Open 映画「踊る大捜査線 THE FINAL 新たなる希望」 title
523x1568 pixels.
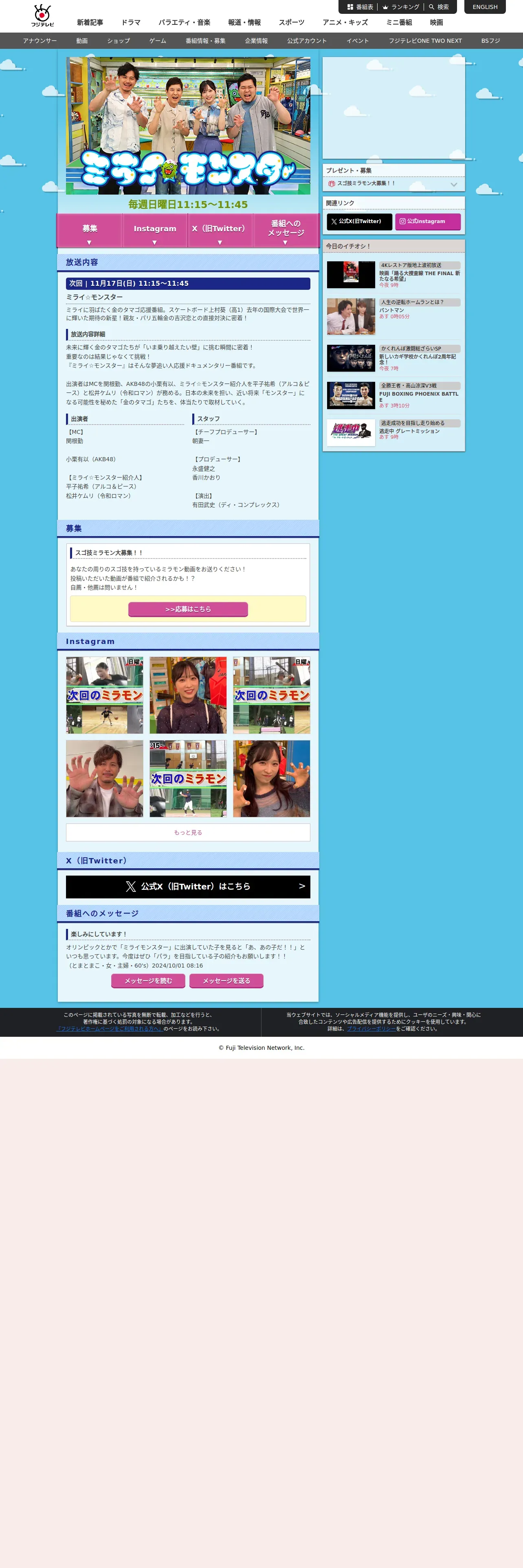pos(420,276)
